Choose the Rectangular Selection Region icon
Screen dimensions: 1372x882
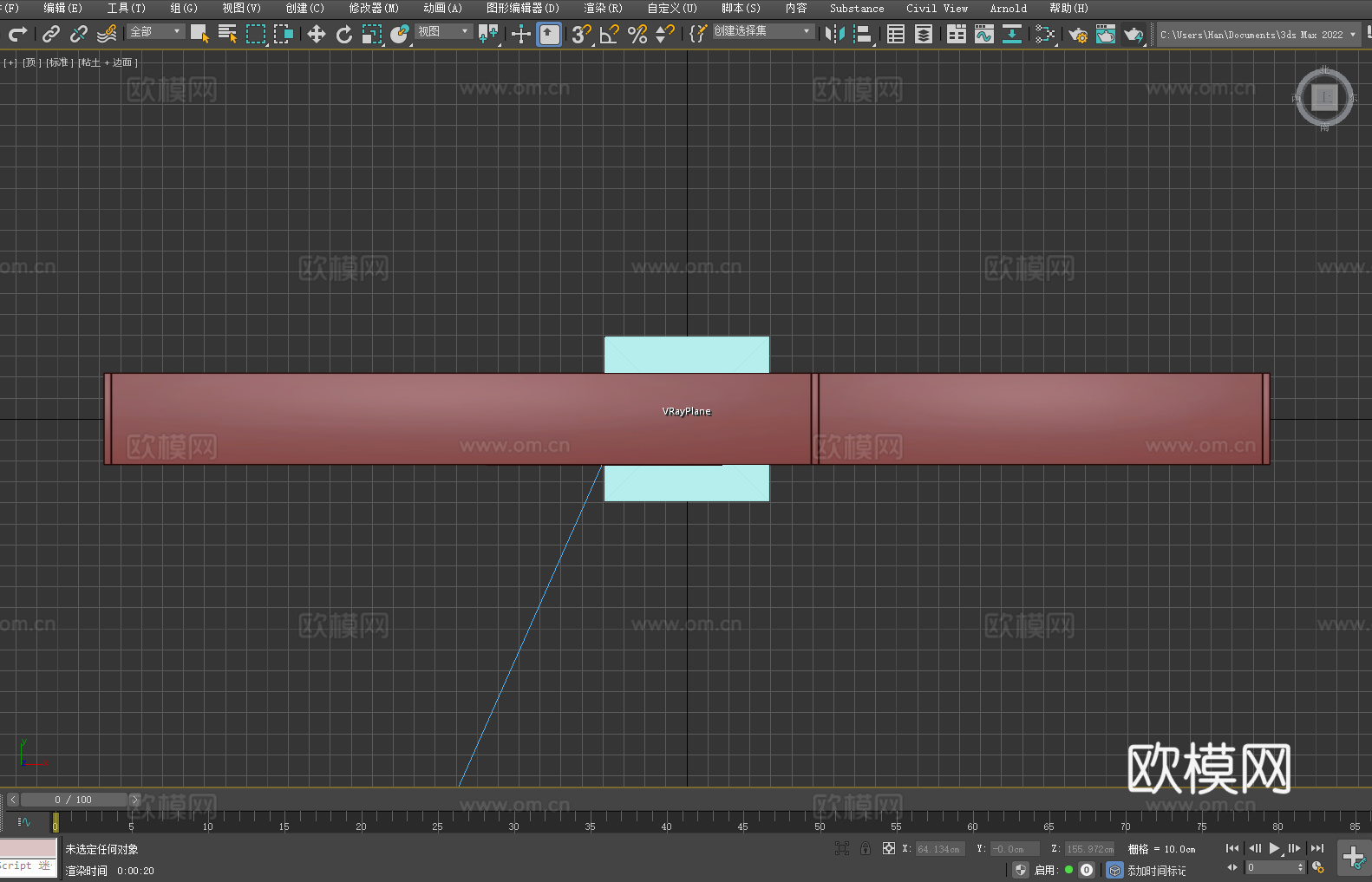pos(256,34)
